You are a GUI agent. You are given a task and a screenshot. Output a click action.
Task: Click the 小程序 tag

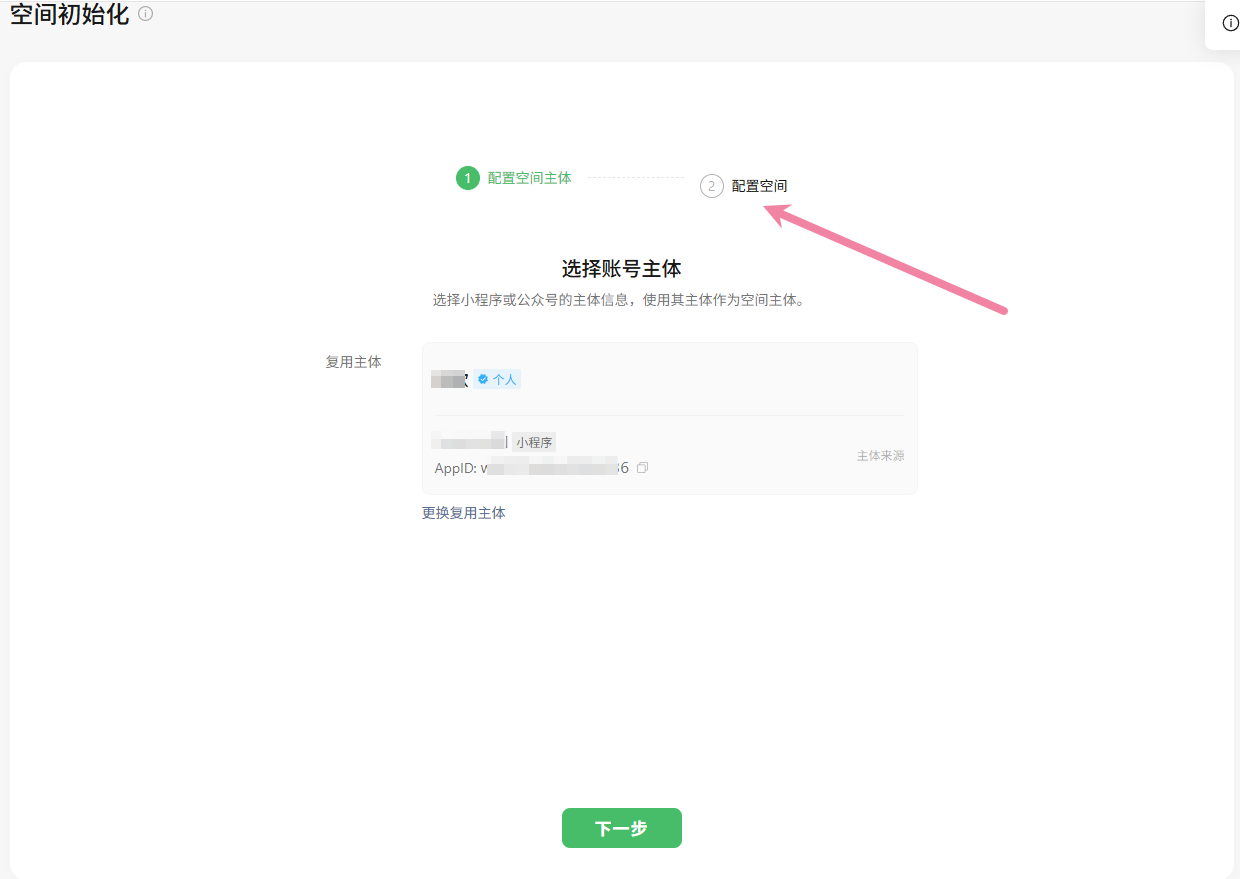tap(534, 442)
